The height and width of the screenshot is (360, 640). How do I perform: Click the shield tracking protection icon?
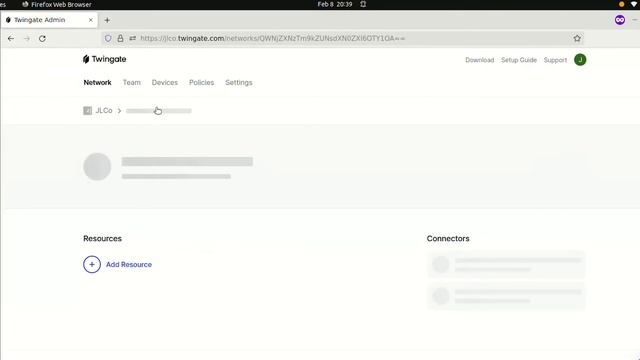(x=108, y=38)
